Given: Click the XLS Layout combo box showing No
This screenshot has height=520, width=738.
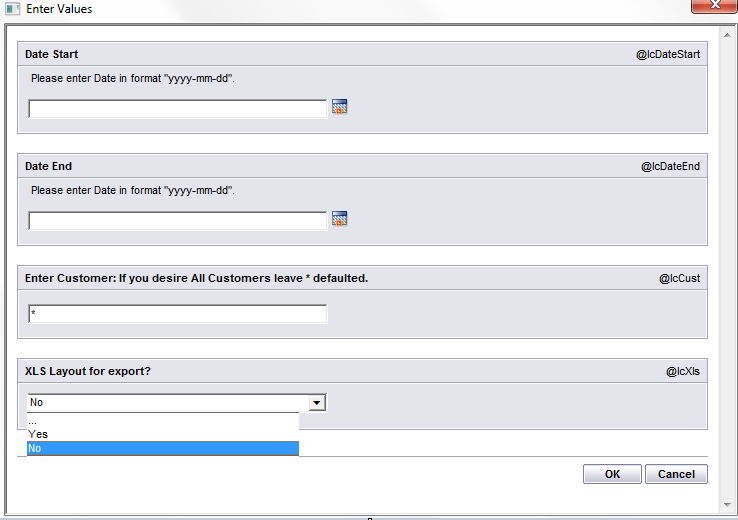Looking at the screenshot, I should coord(177,403).
